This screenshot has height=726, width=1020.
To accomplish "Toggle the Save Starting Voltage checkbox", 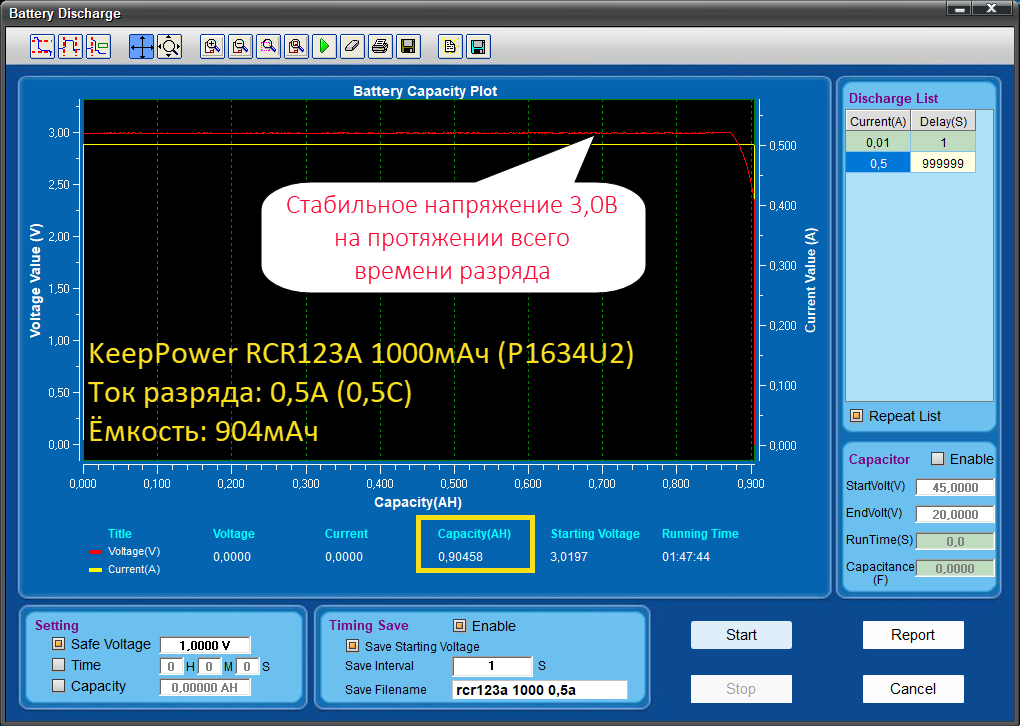I will coord(352,646).
